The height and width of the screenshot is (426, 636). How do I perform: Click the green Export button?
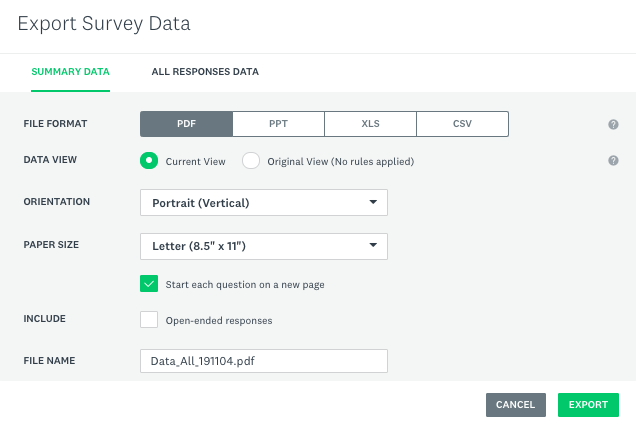pos(588,405)
